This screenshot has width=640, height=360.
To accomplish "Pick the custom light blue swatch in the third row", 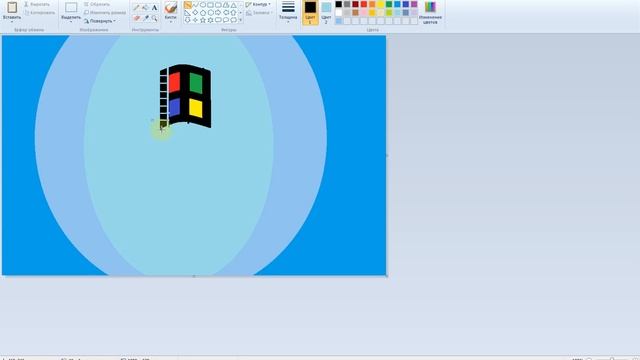I will (x=339, y=21).
